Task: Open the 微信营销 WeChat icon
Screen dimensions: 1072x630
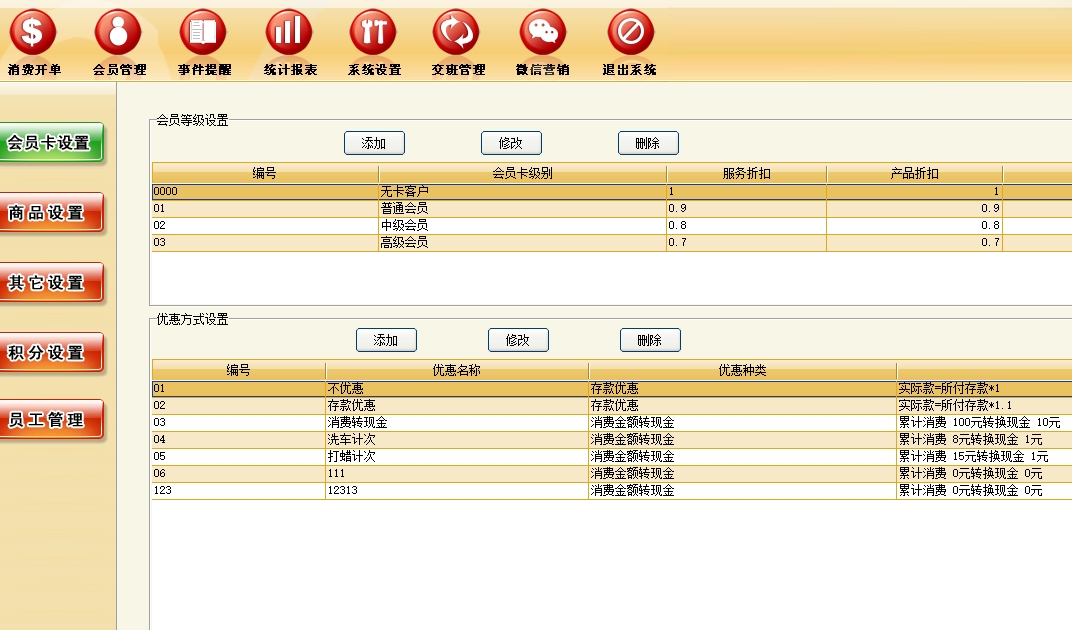Action: [x=543, y=33]
